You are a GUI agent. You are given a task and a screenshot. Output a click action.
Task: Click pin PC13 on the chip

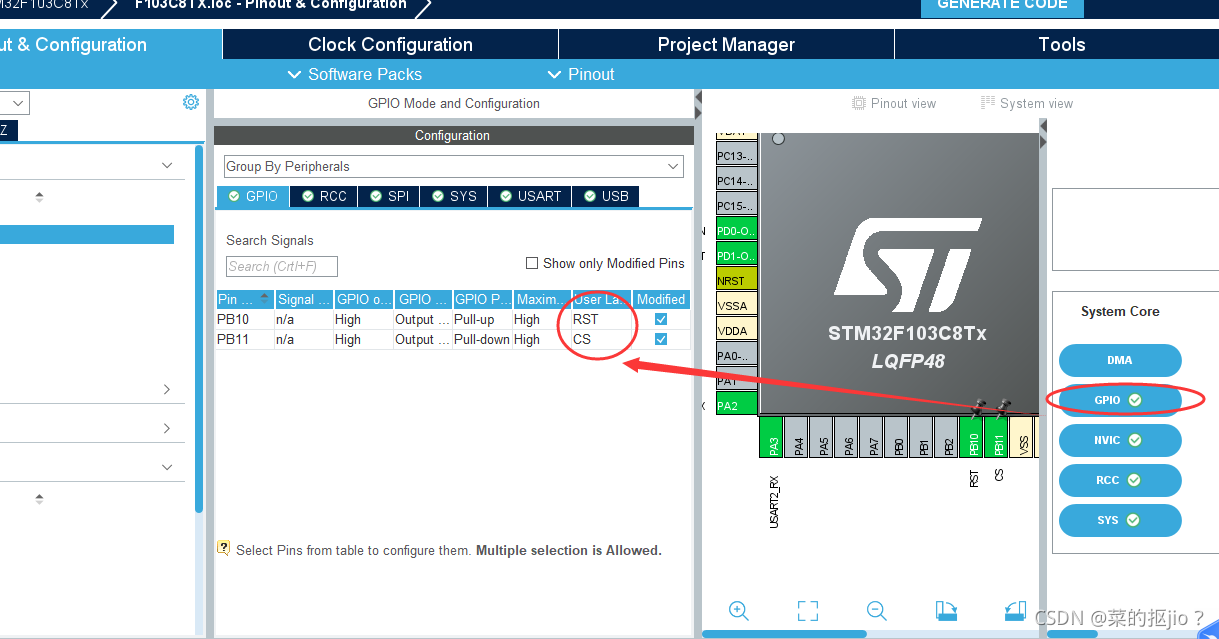(x=737, y=155)
